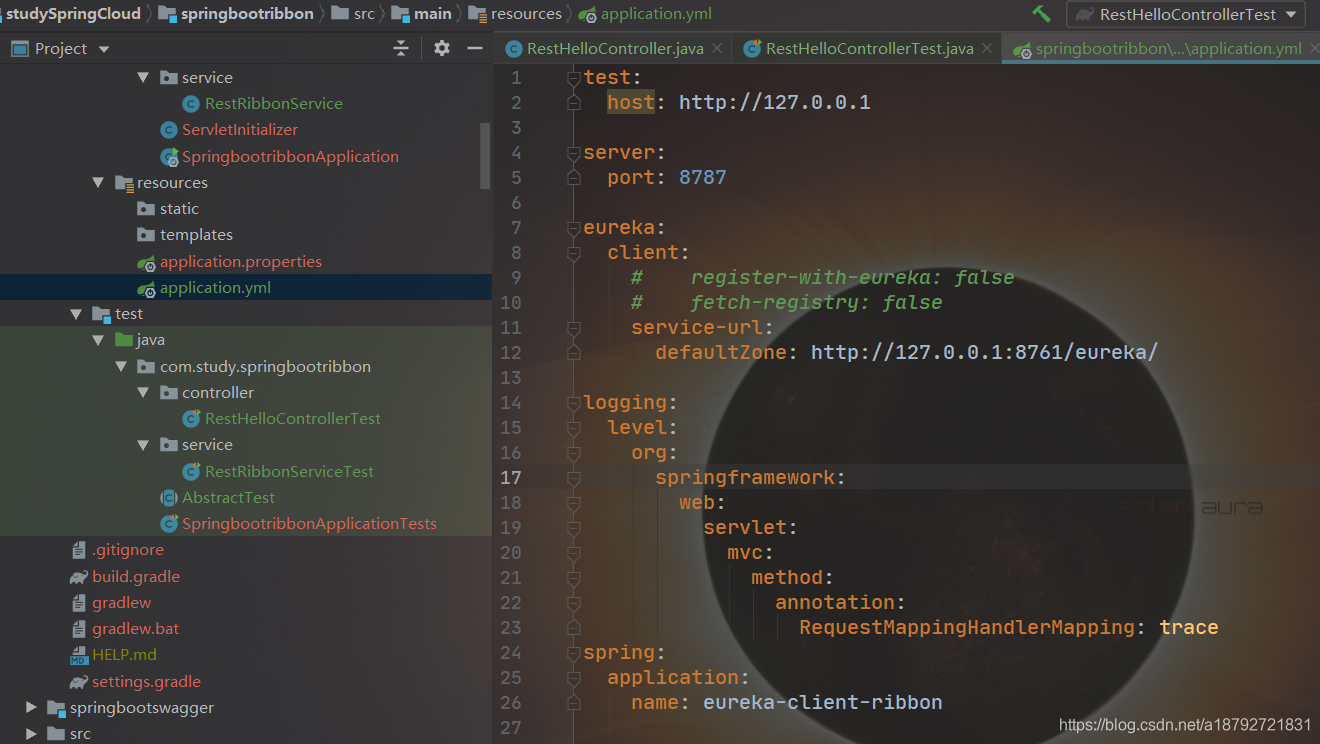Viewport: 1320px width, 744px height.
Task: Hide the Project tool window
Action: coord(475,48)
